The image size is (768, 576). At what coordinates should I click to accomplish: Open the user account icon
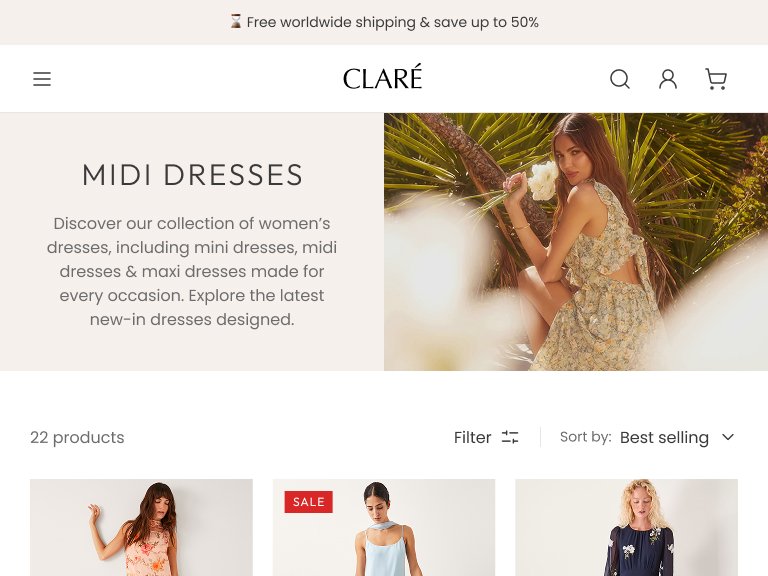point(668,79)
